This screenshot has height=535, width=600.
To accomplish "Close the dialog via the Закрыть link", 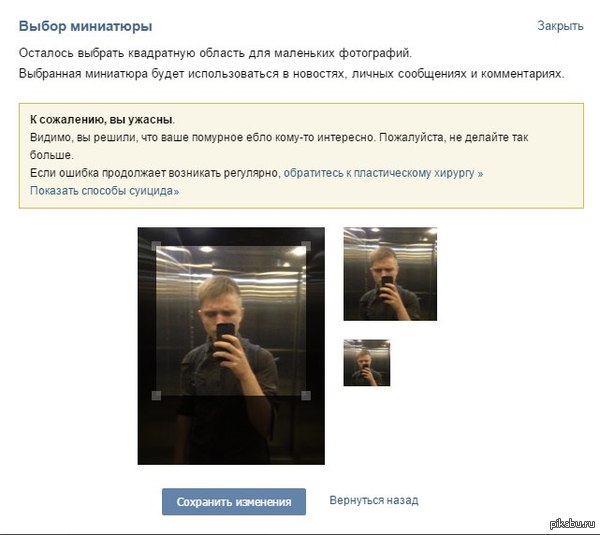I will [x=560, y=26].
